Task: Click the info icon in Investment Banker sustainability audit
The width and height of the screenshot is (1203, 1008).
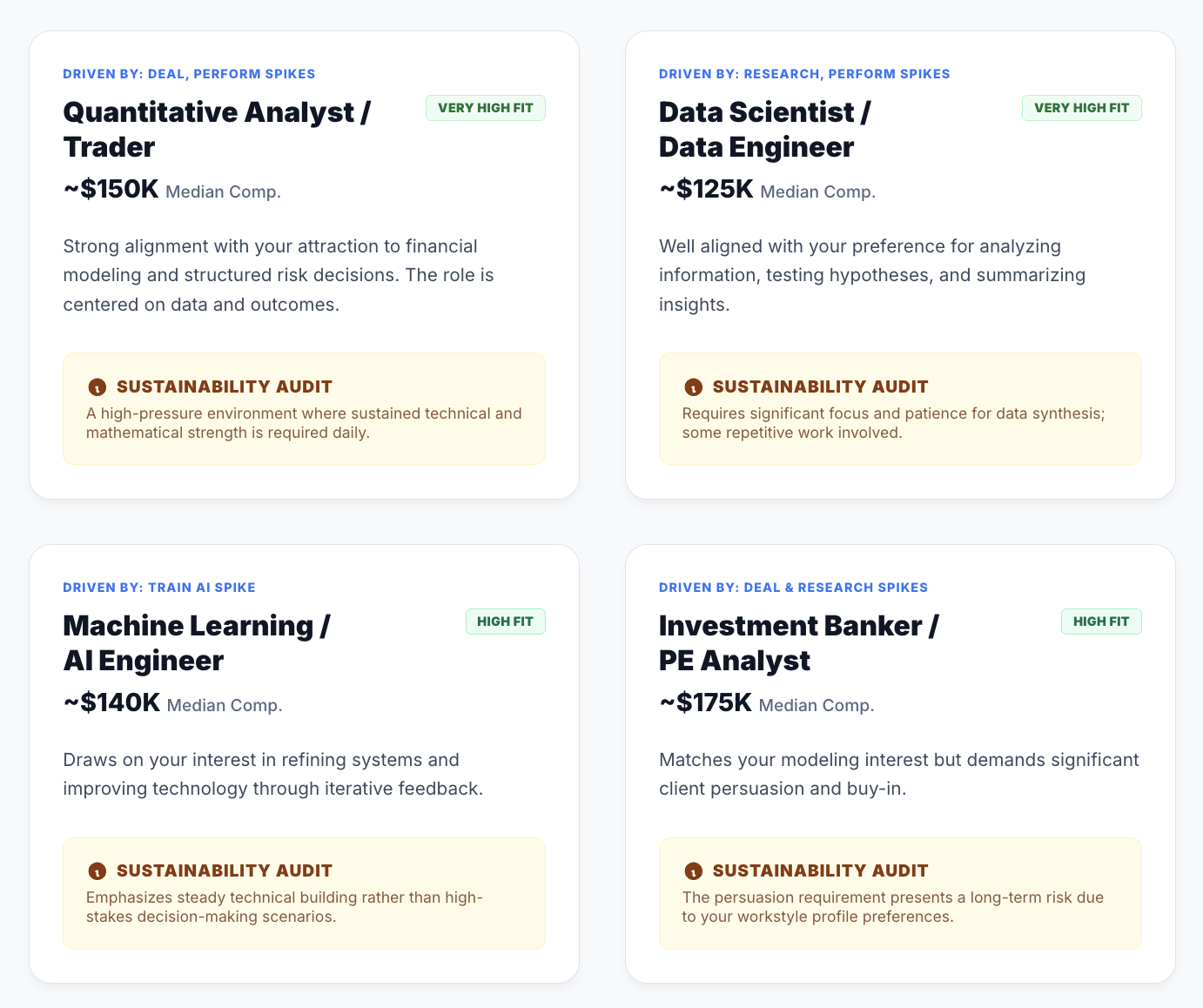Action: coord(693,870)
